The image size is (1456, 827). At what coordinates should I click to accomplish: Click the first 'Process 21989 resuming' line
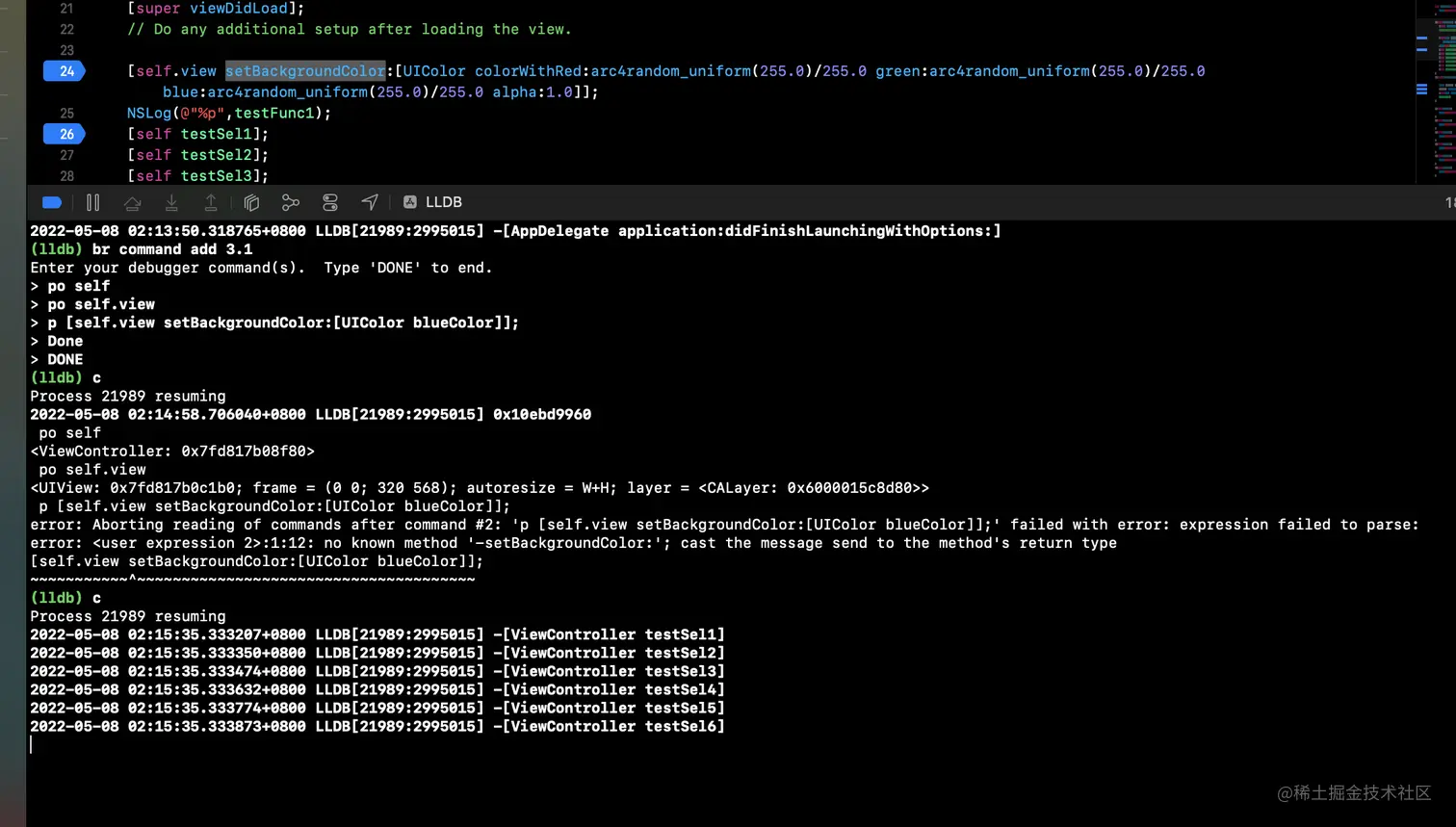[x=128, y=397]
